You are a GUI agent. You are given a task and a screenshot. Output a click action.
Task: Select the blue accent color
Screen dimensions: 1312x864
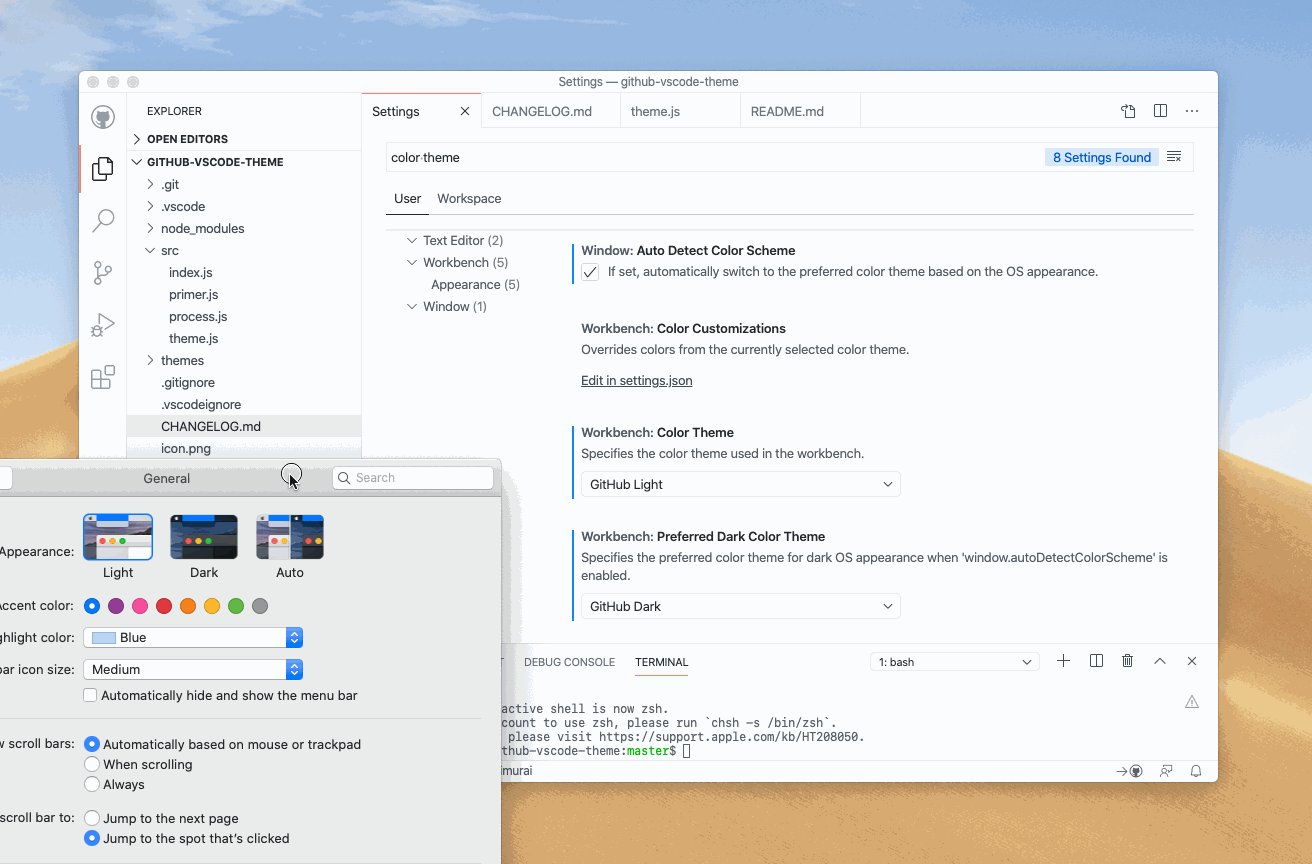click(92, 606)
